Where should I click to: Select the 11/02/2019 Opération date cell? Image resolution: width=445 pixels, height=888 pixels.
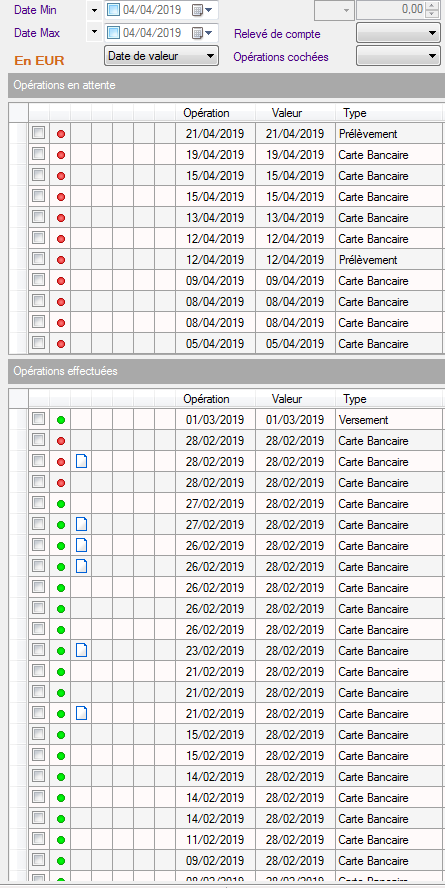point(215,839)
